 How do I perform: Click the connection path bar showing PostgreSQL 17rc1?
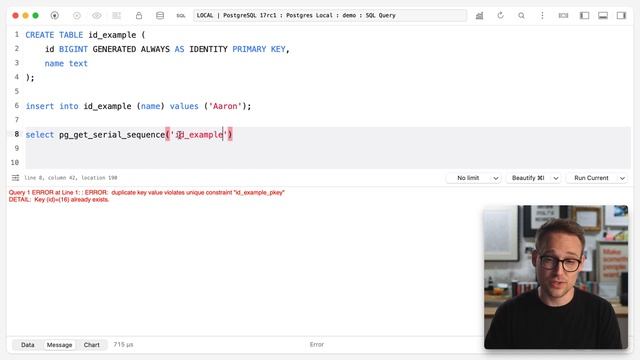point(330,16)
